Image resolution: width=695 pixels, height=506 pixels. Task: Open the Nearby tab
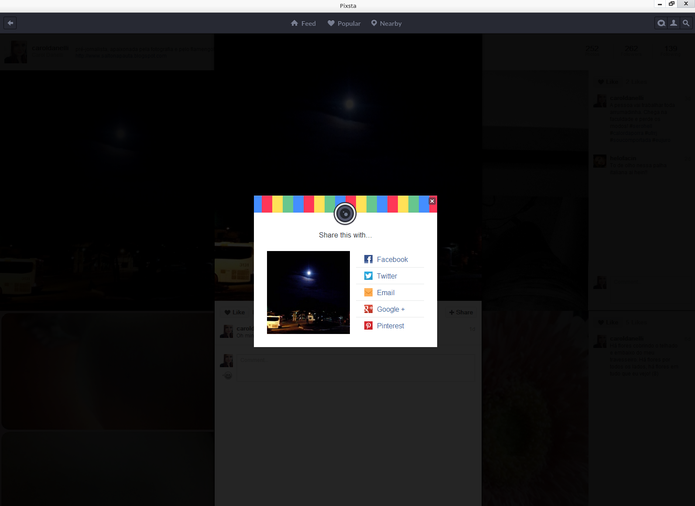point(387,23)
